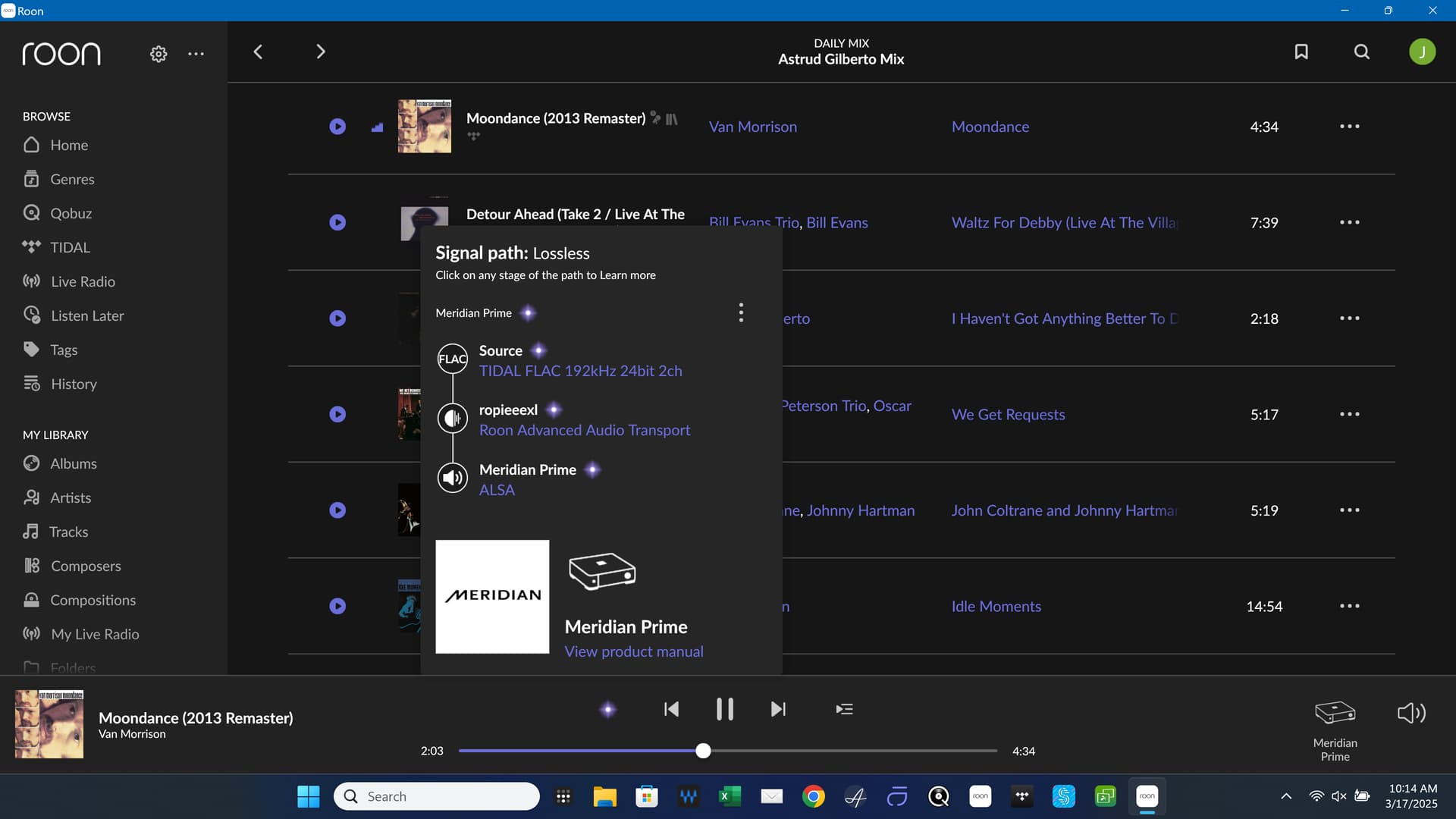
Task: Open options menu for We Get Requests row
Action: pos(1349,414)
